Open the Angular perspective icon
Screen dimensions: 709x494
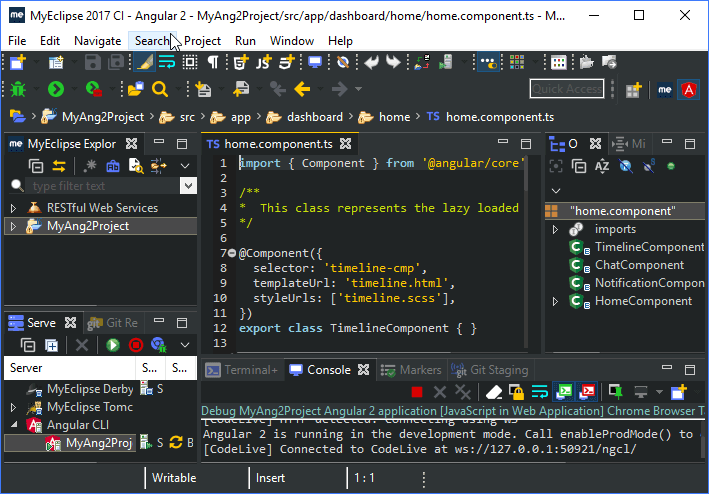coord(689,89)
